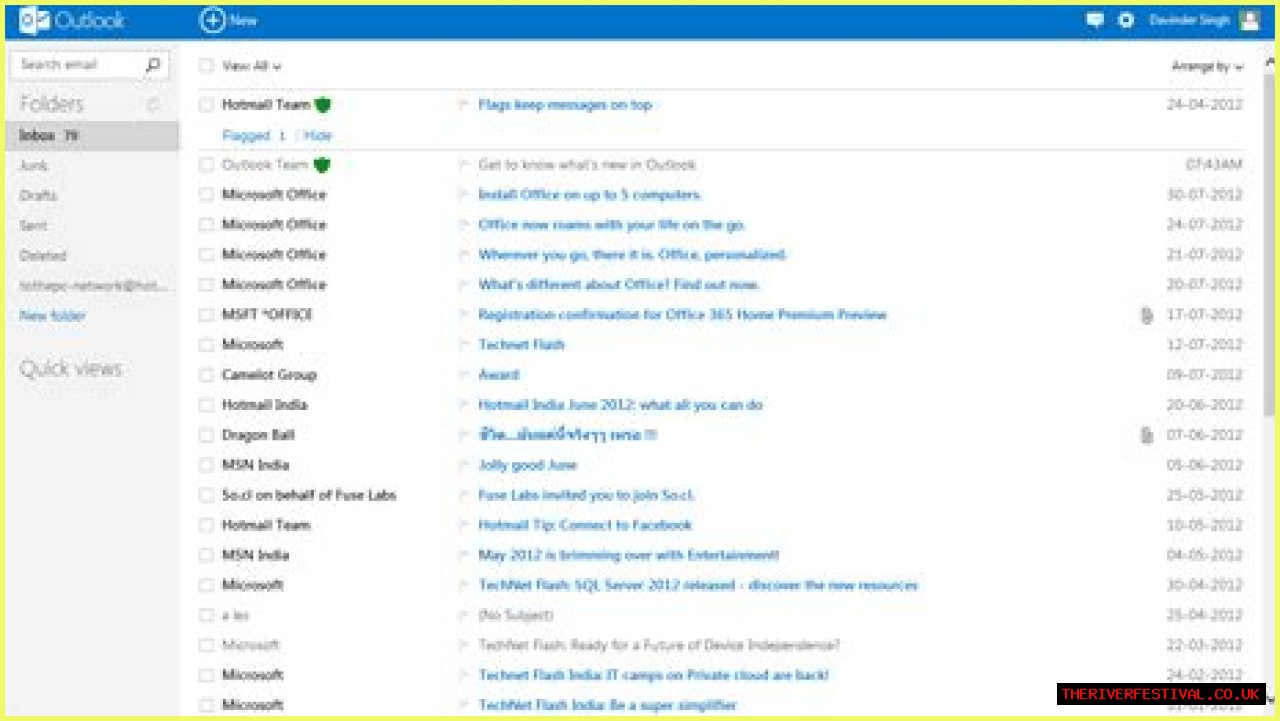1280x721 pixels.
Task: Click the Folders refresh icon
Action: [x=153, y=105]
